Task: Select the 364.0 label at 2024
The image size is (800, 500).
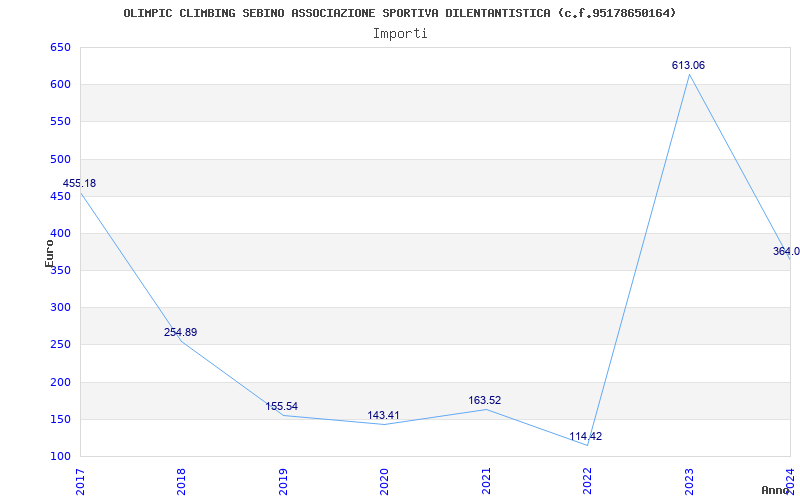Action: 786,252
